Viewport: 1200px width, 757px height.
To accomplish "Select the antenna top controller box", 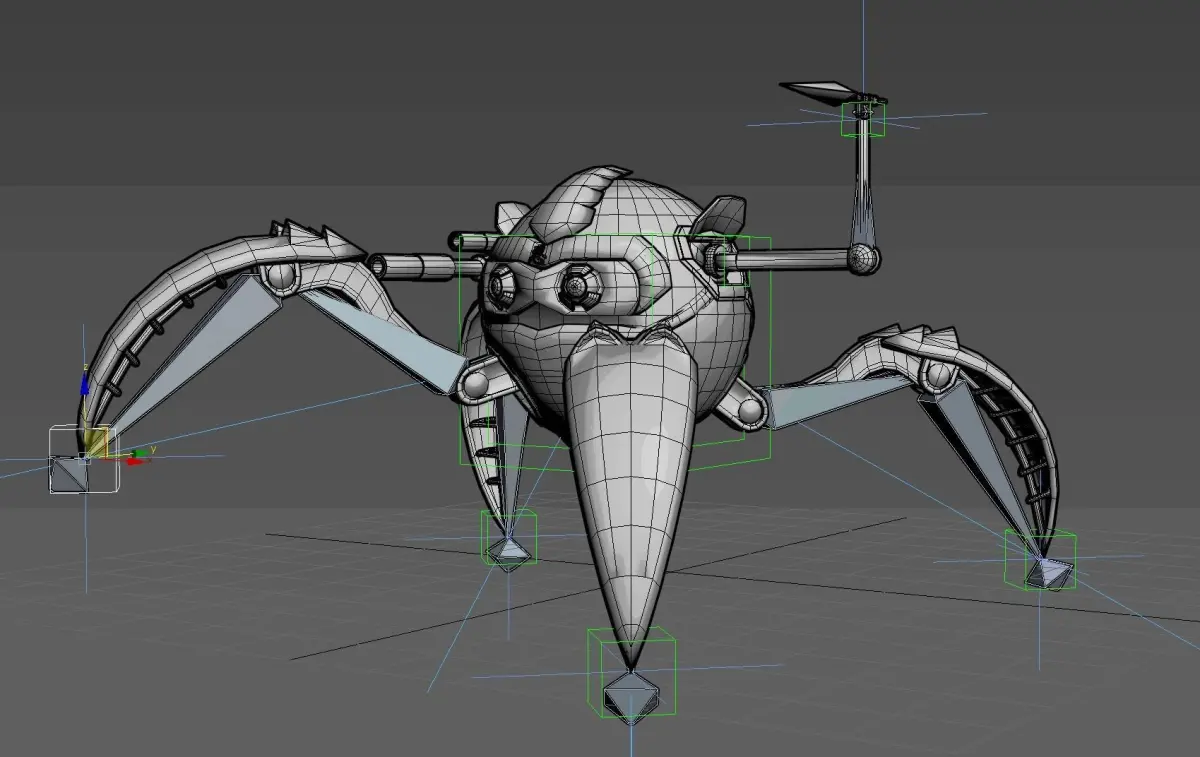I will tap(863, 119).
